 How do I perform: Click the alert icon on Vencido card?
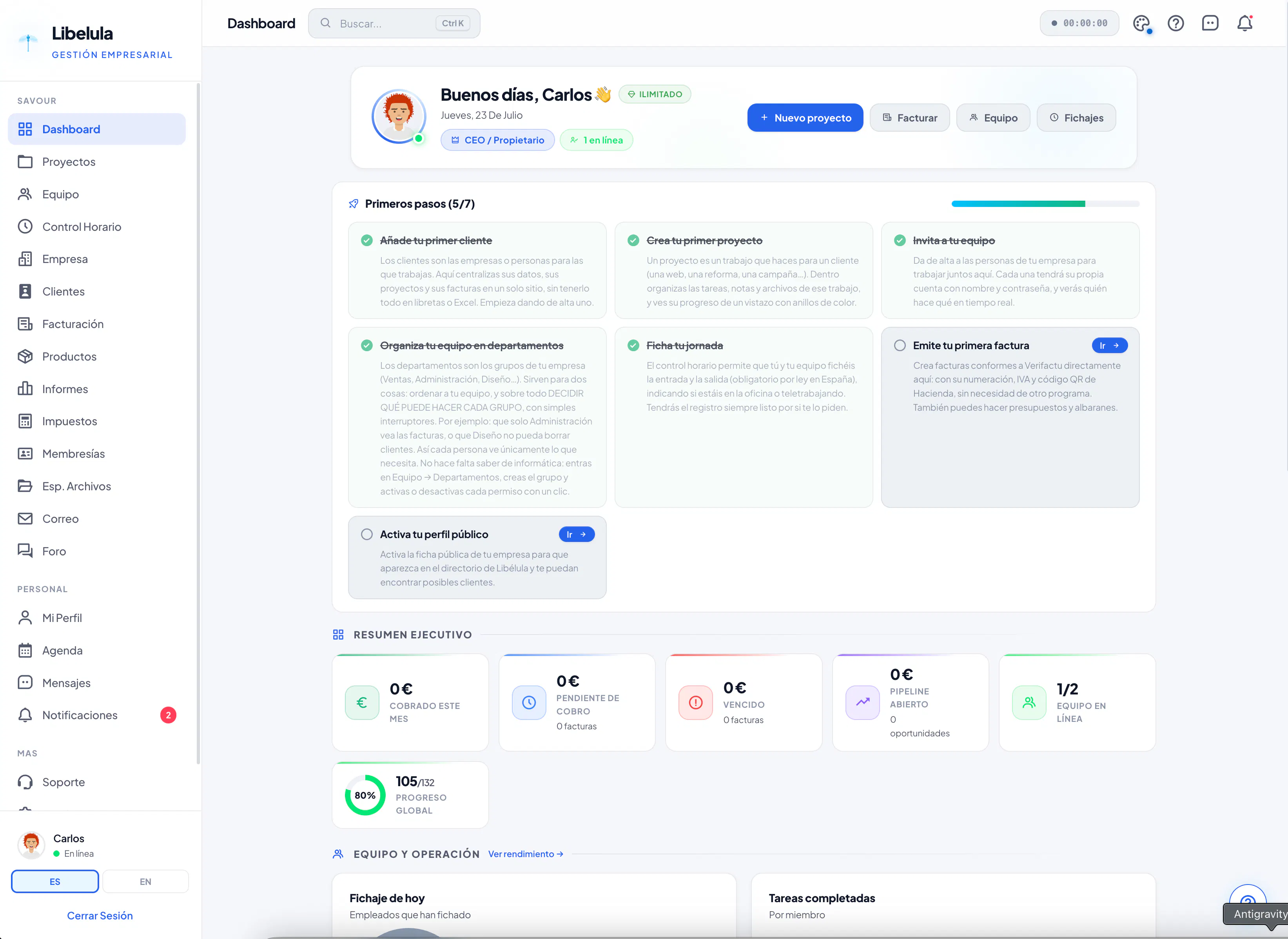[696, 703]
